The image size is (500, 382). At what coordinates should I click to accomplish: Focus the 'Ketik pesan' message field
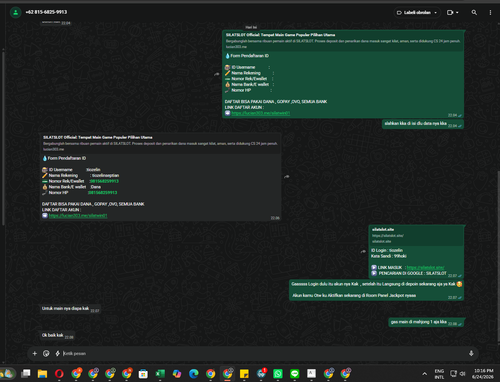coord(263,353)
